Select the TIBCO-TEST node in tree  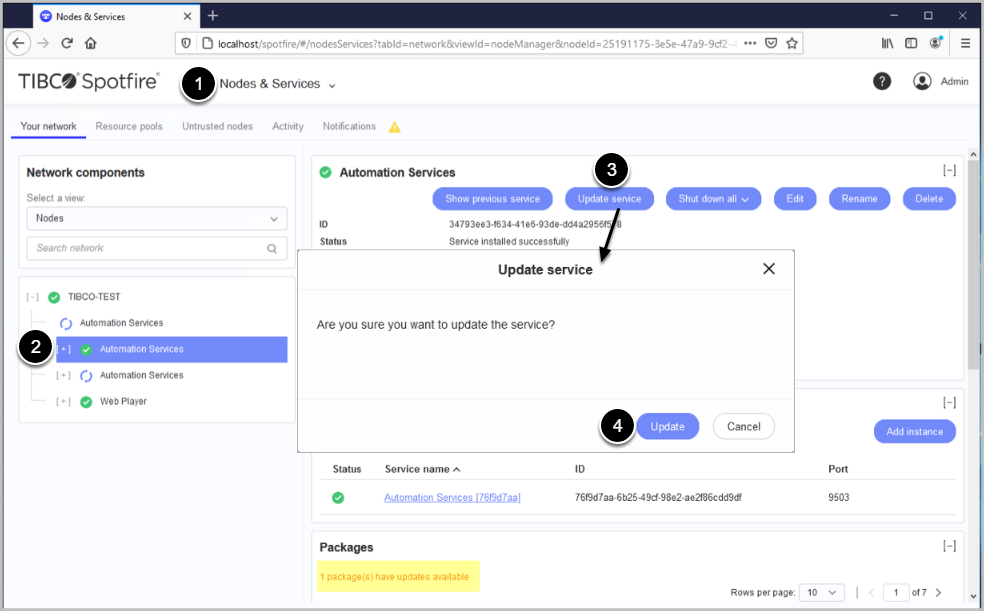[x=94, y=297]
